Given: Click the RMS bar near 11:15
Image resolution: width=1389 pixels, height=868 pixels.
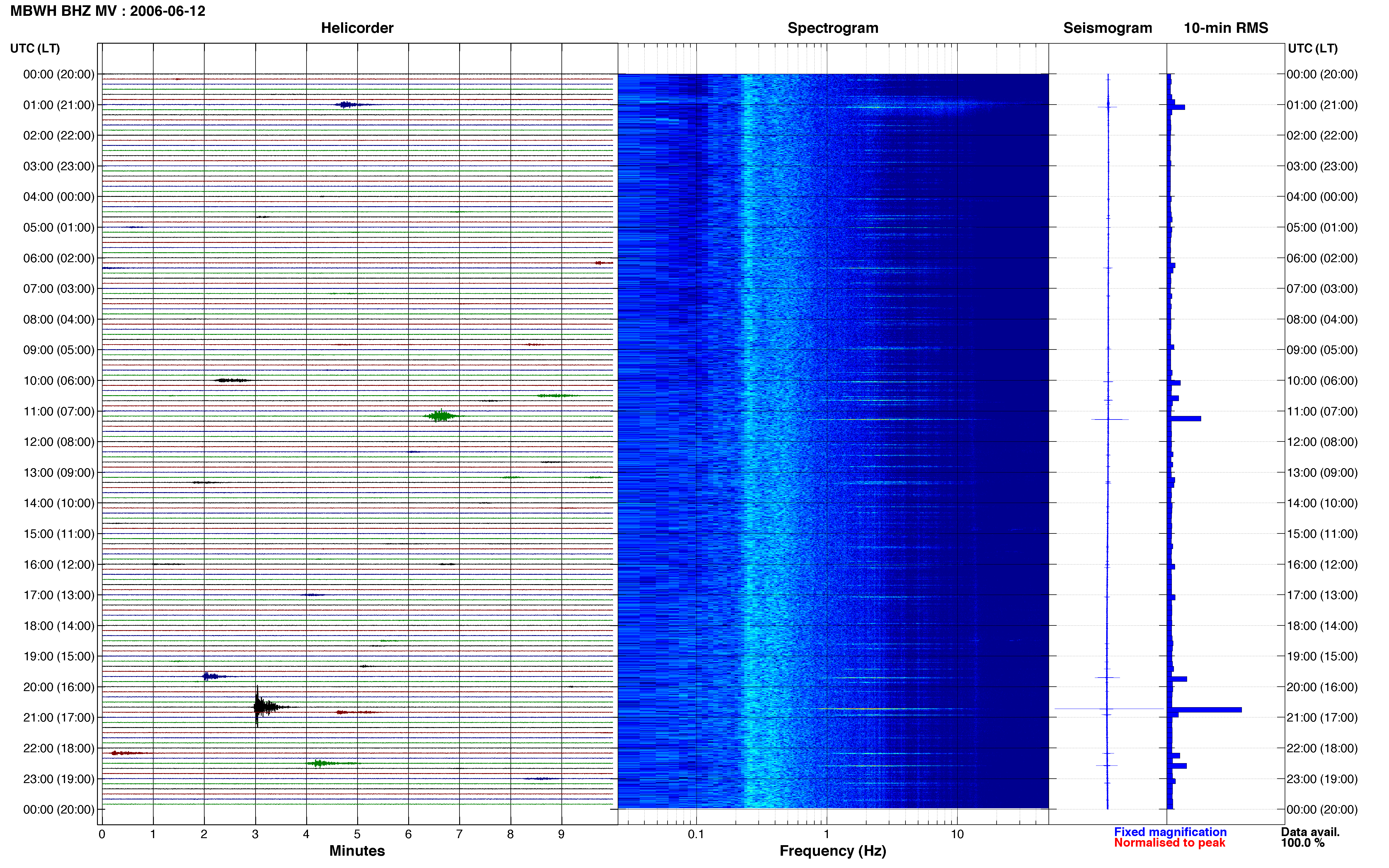Looking at the screenshot, I should (1184, 419).
